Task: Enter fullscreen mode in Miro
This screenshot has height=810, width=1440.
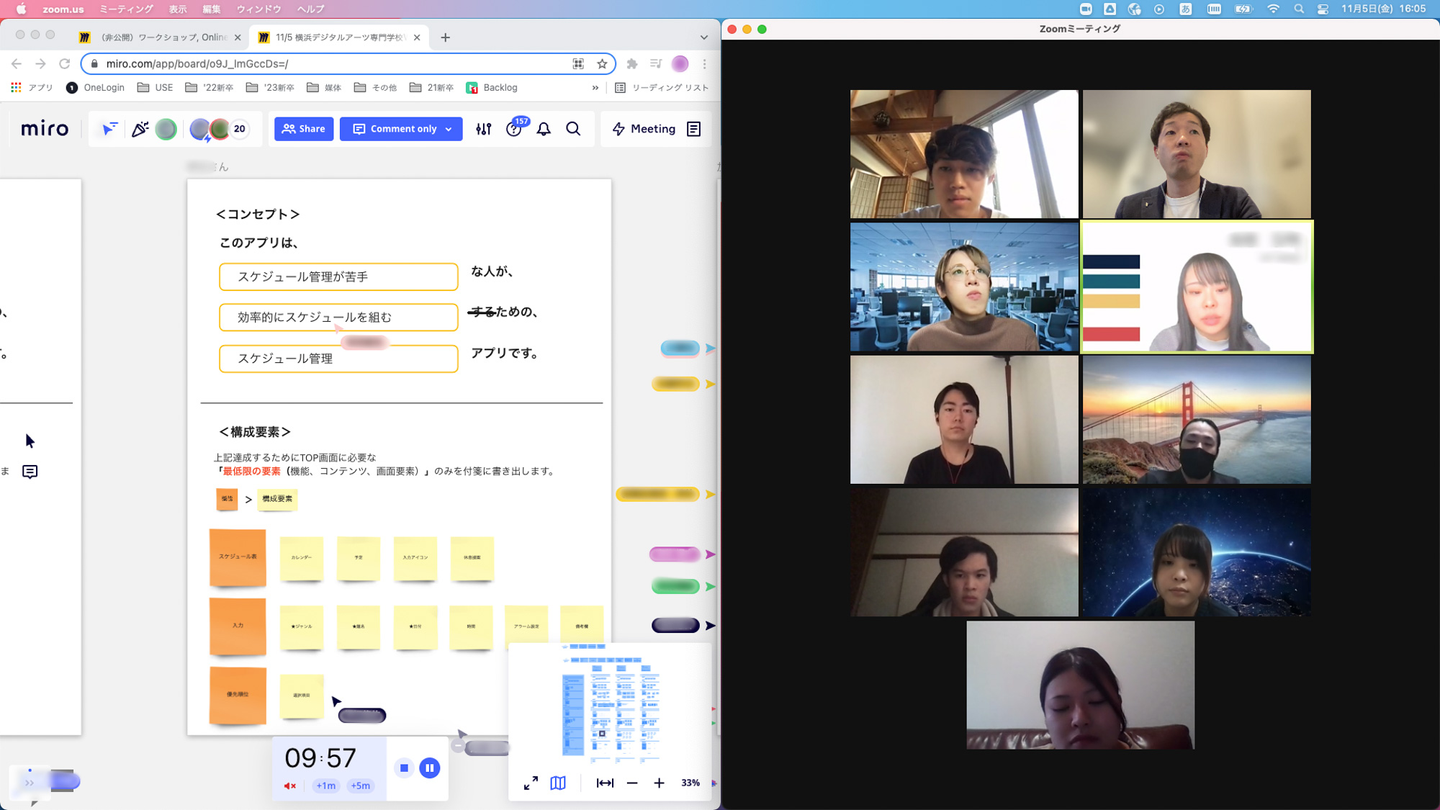Action: (x=531, y=783)
